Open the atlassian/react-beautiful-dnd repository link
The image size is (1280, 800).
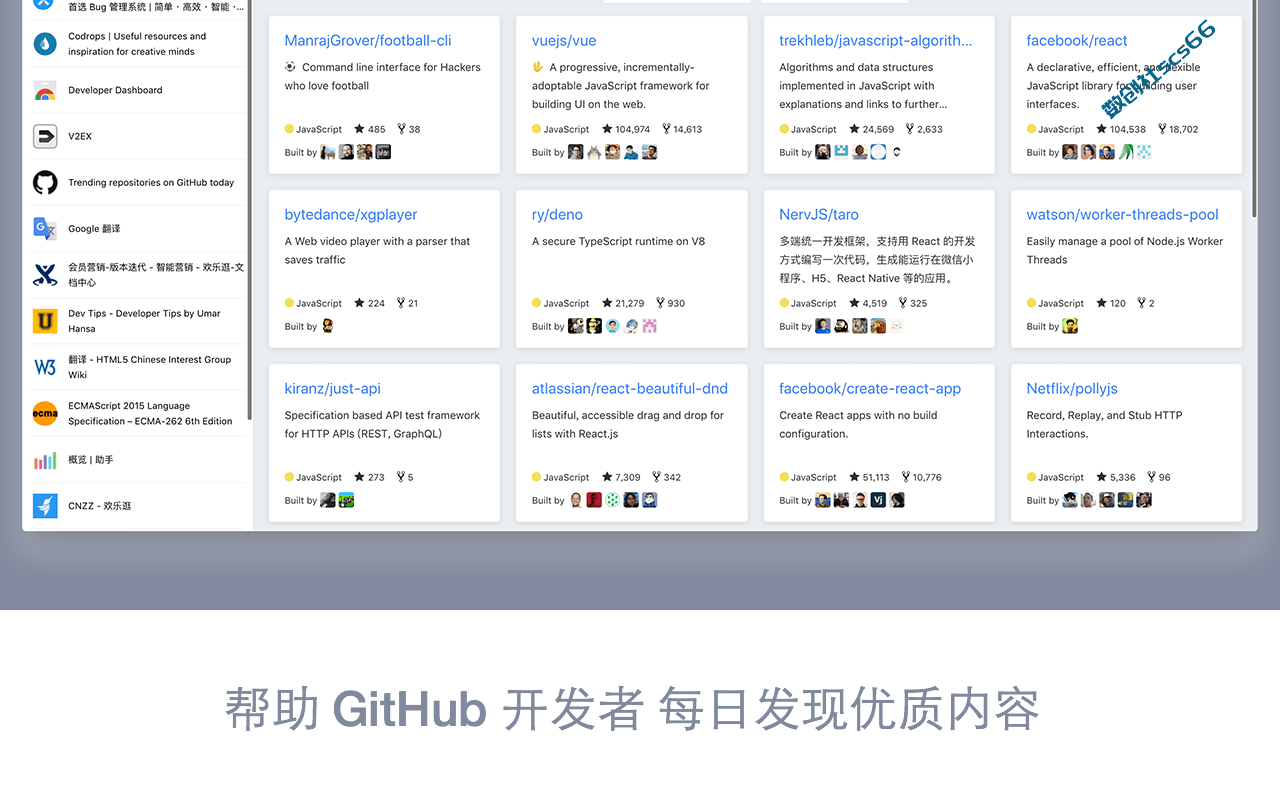[x=630, y=389]
